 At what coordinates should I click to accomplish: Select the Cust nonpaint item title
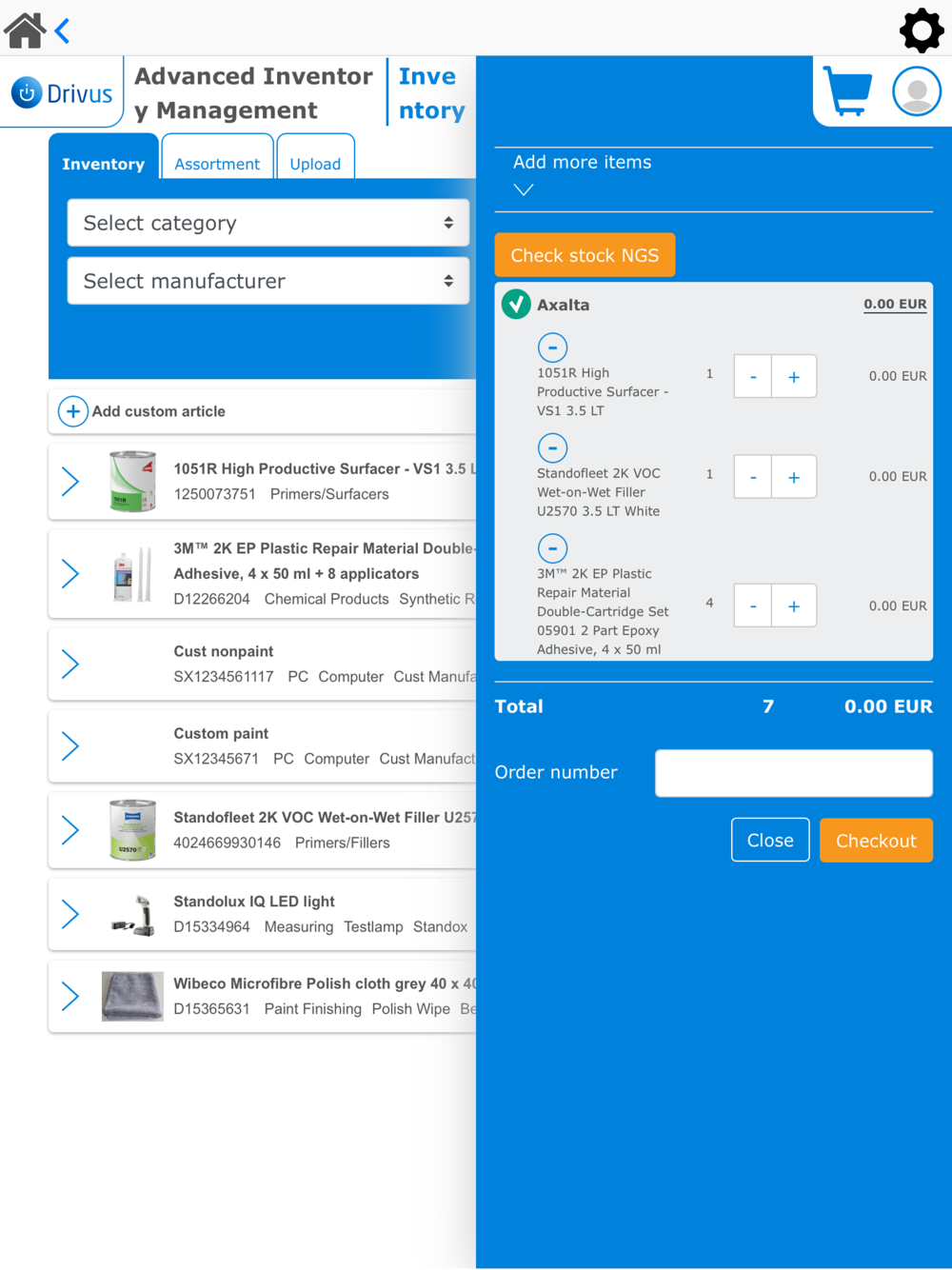[223, 651]
